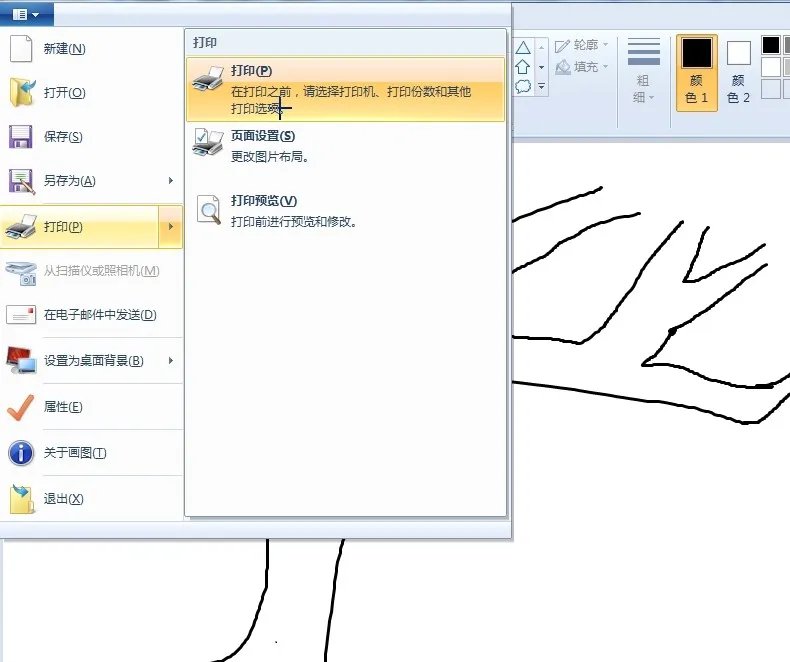
Task: Open the 粗细 thickness dropdown
Action: pos(643,88)
